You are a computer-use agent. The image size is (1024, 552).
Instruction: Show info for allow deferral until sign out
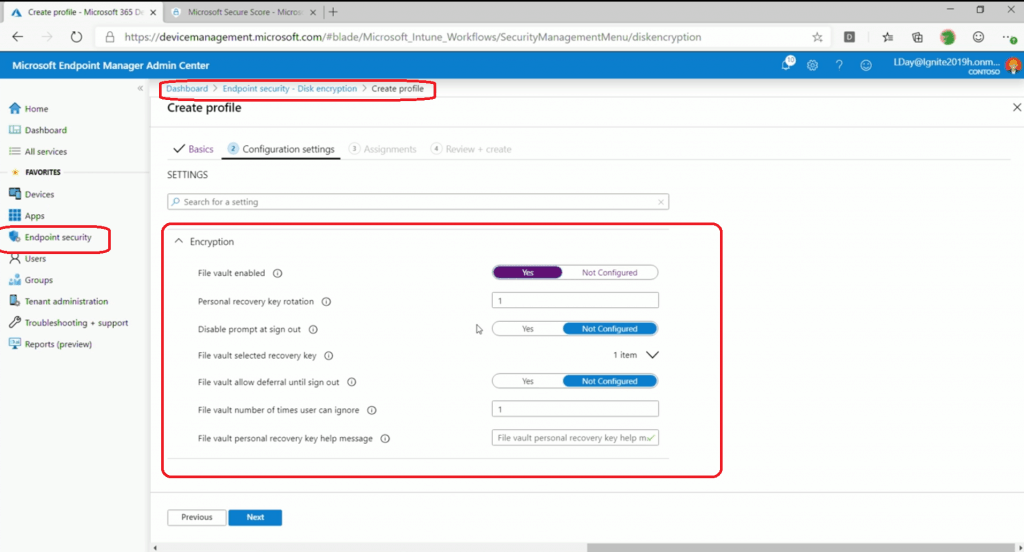tap(352, 382)
